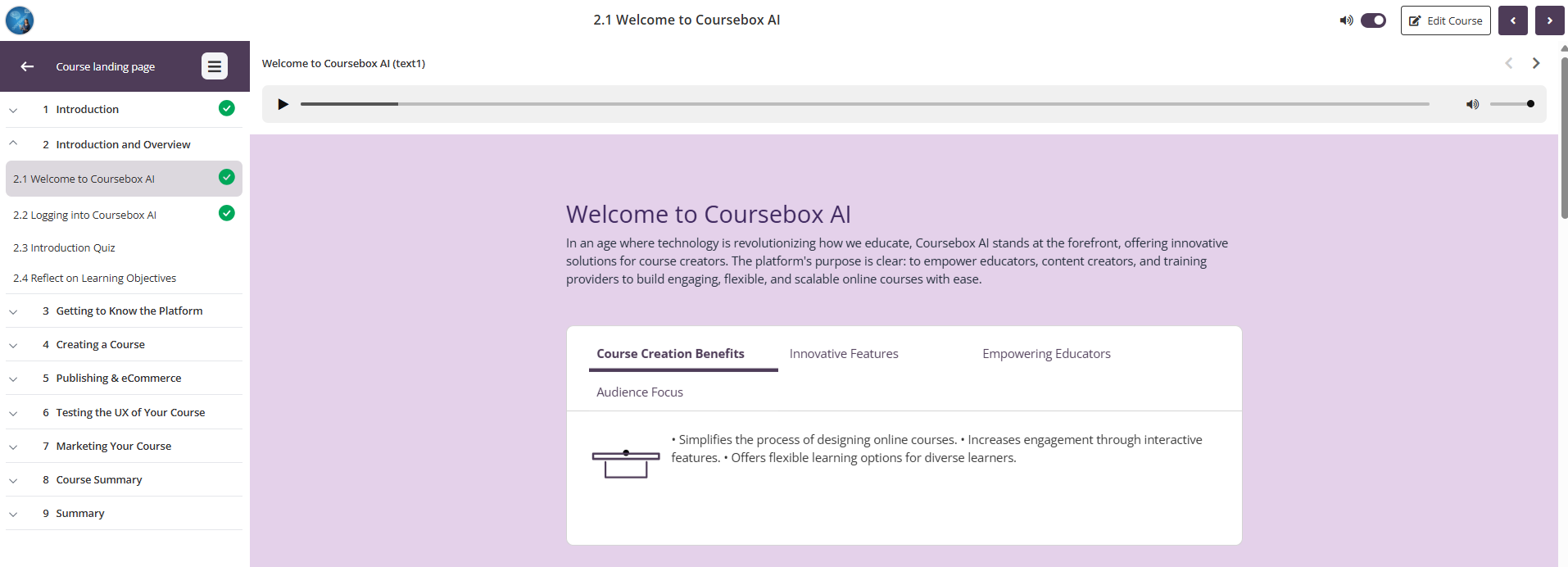Click the Welcome to Coursebox AI heading
The height and width of the screenshot is (567, 1568).
pyautogui.click(x=708, y=214)
